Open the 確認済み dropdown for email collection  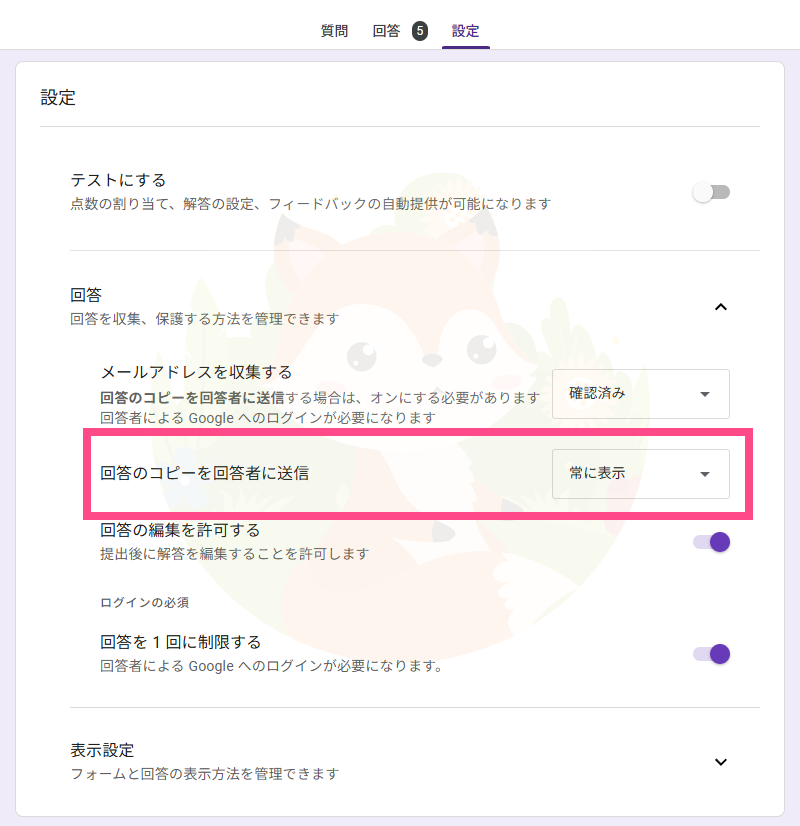(640, 394)
